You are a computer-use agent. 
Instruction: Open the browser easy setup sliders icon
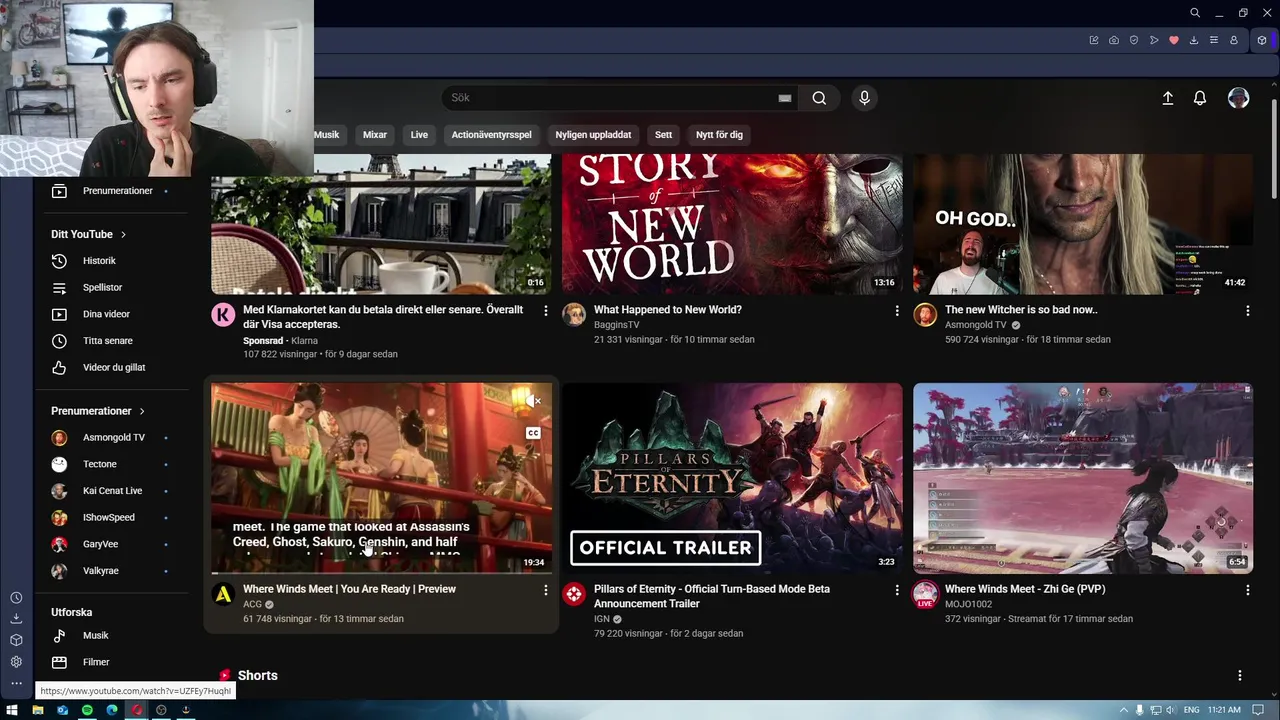coord(1214,40)
